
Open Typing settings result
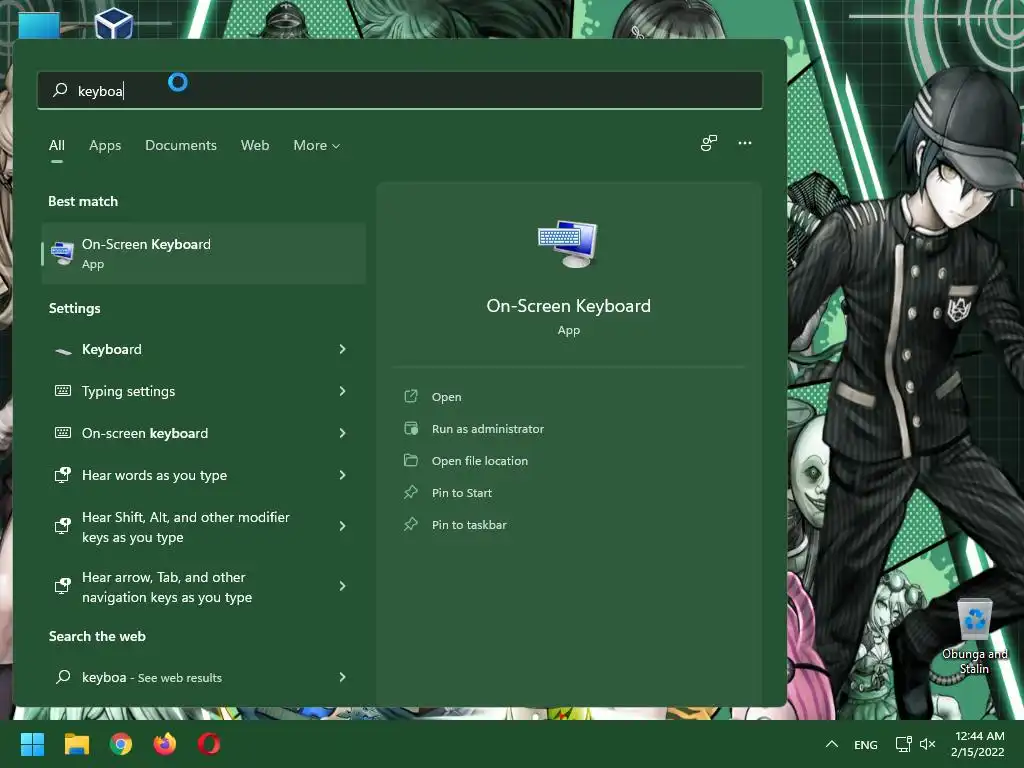pyautogui.click(x=203, y=391)
